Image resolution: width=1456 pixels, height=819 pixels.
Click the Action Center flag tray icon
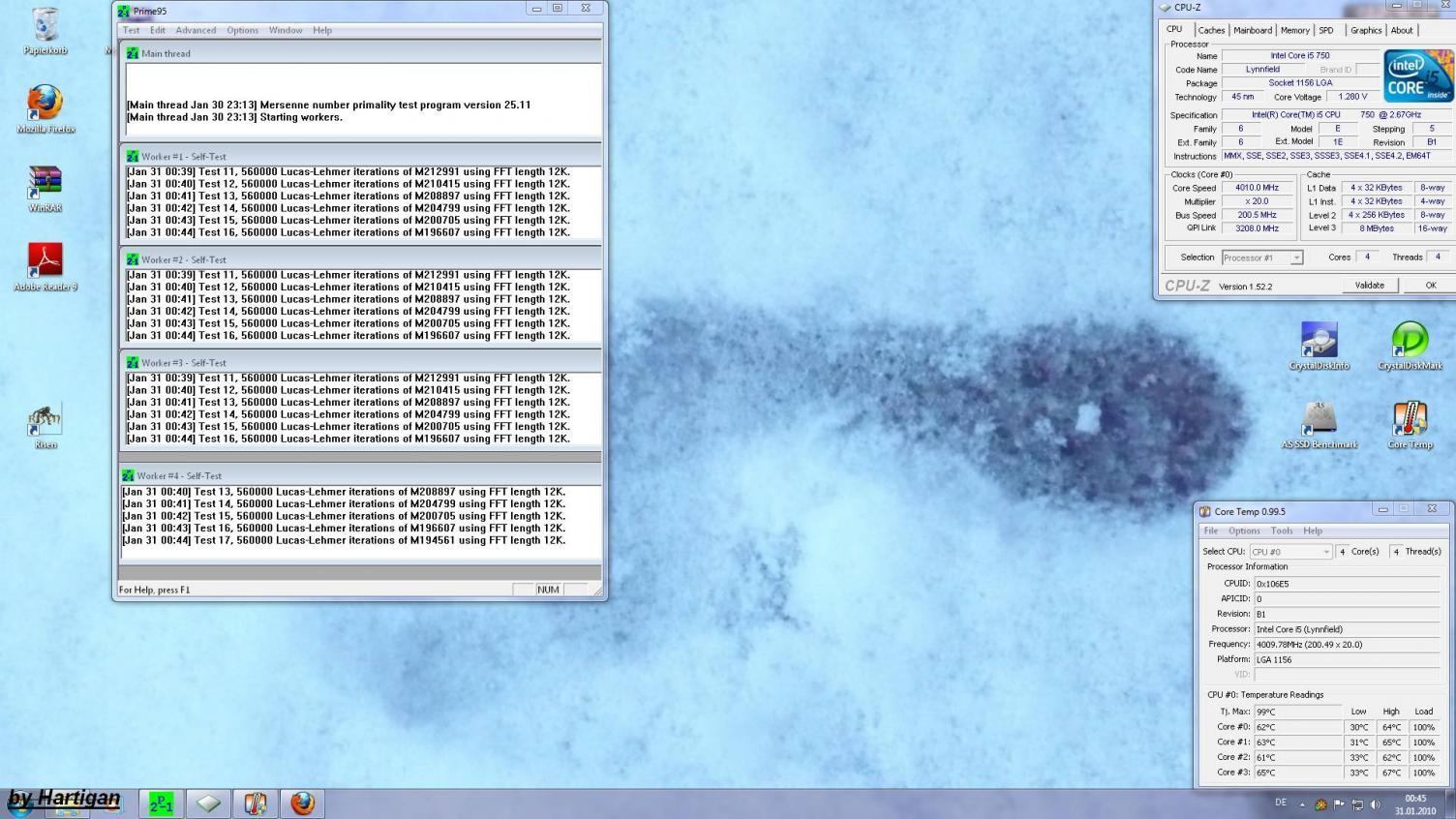[x=1339, y=804]
